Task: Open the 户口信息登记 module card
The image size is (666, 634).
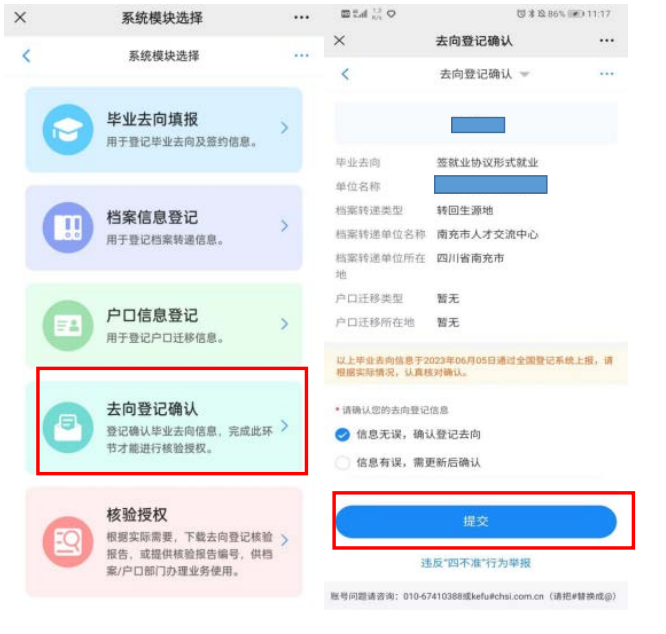Action: click(164, 326)
